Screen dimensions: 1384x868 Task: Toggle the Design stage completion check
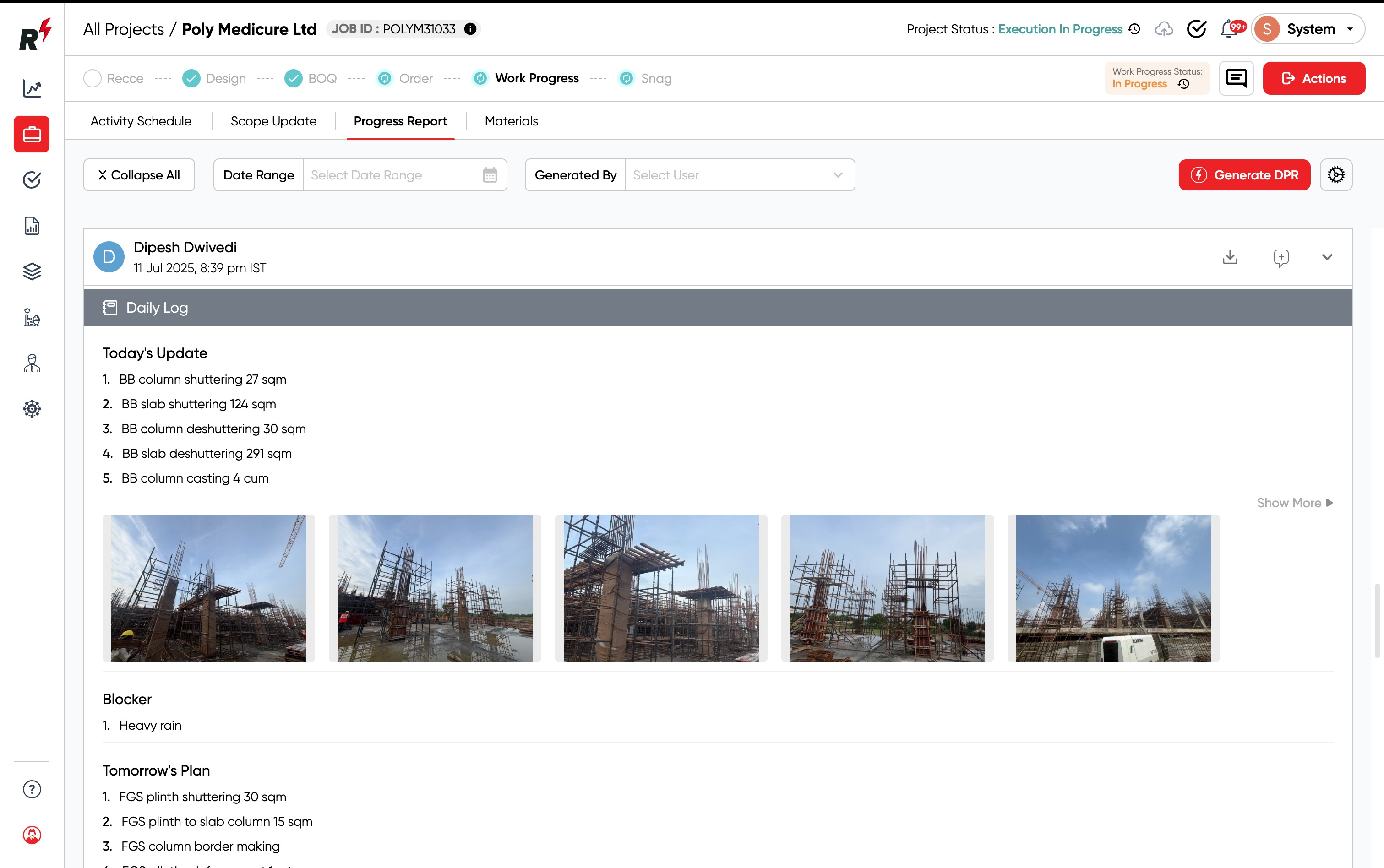coord(191,78)
